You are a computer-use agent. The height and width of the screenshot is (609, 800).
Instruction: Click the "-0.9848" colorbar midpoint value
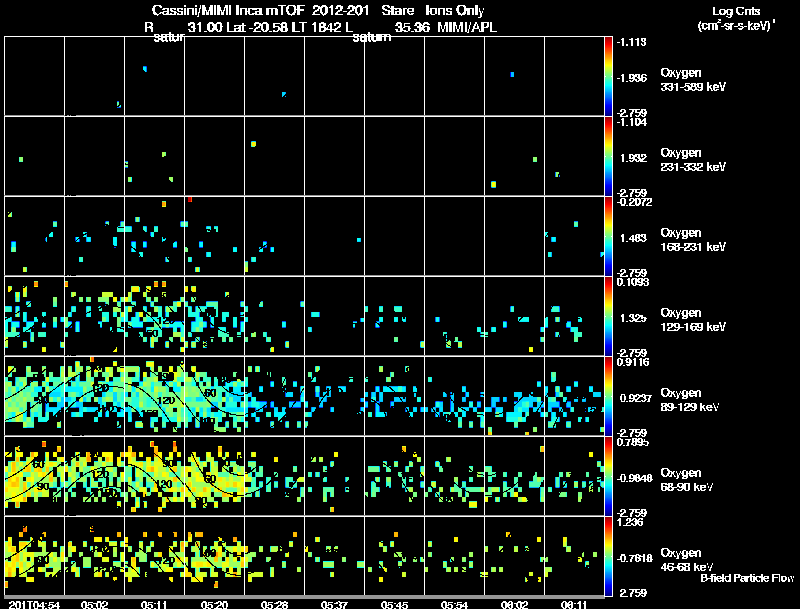pos(635,478)
